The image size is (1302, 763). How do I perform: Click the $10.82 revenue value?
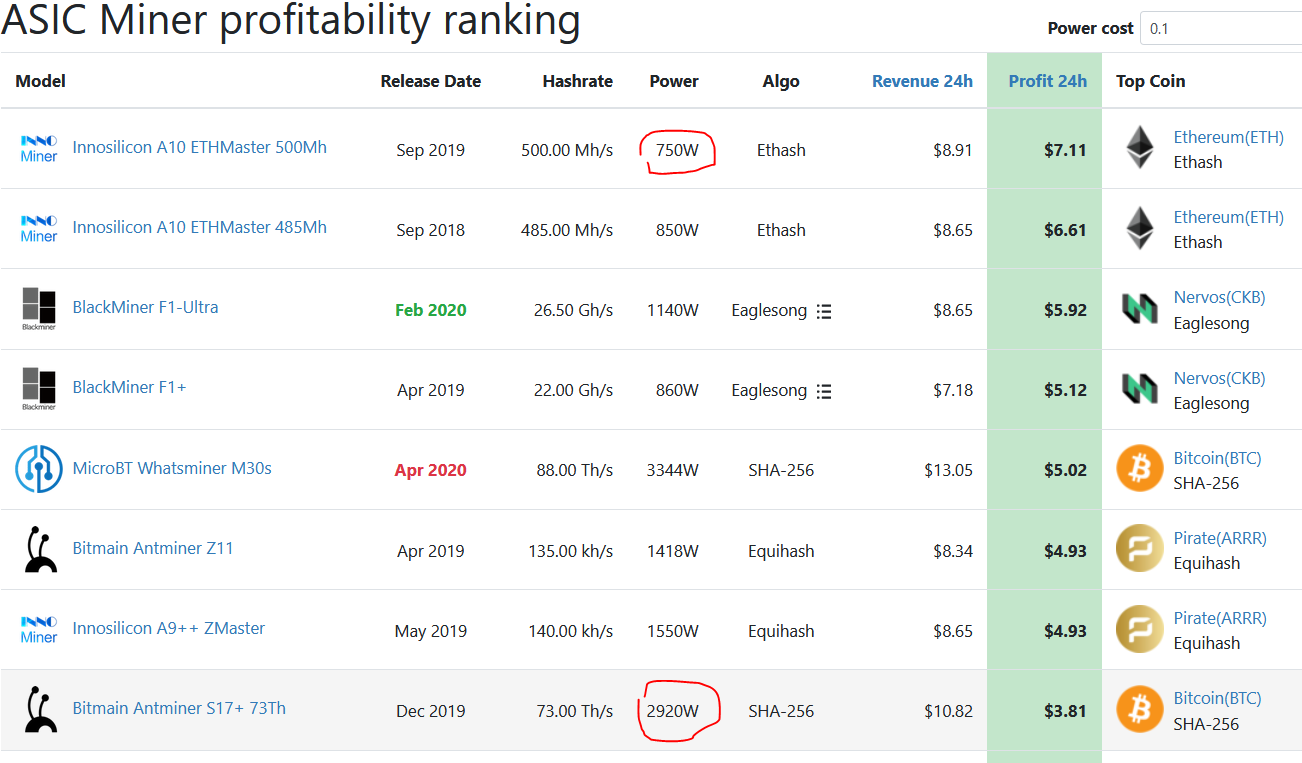tap(949, 711)
